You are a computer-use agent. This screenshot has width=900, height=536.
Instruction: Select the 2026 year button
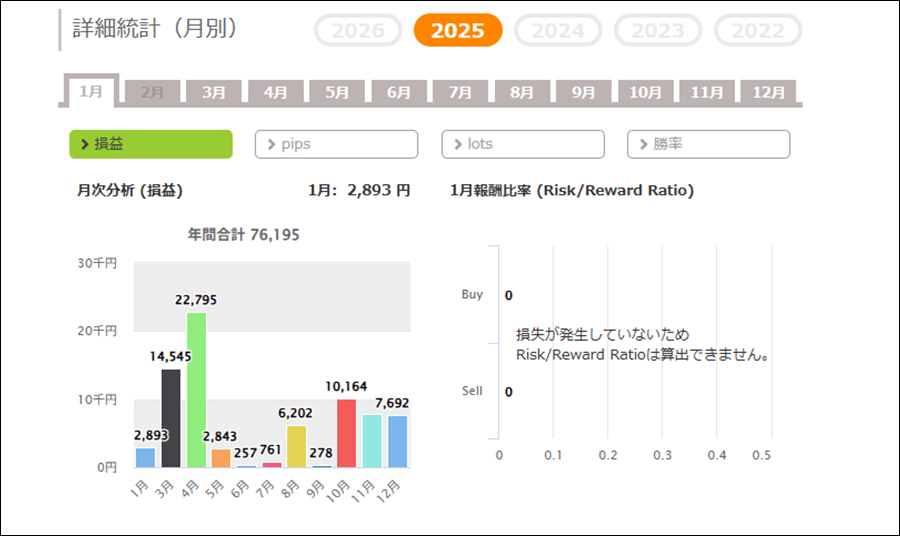pyautogui.click(x=358, y=31)
